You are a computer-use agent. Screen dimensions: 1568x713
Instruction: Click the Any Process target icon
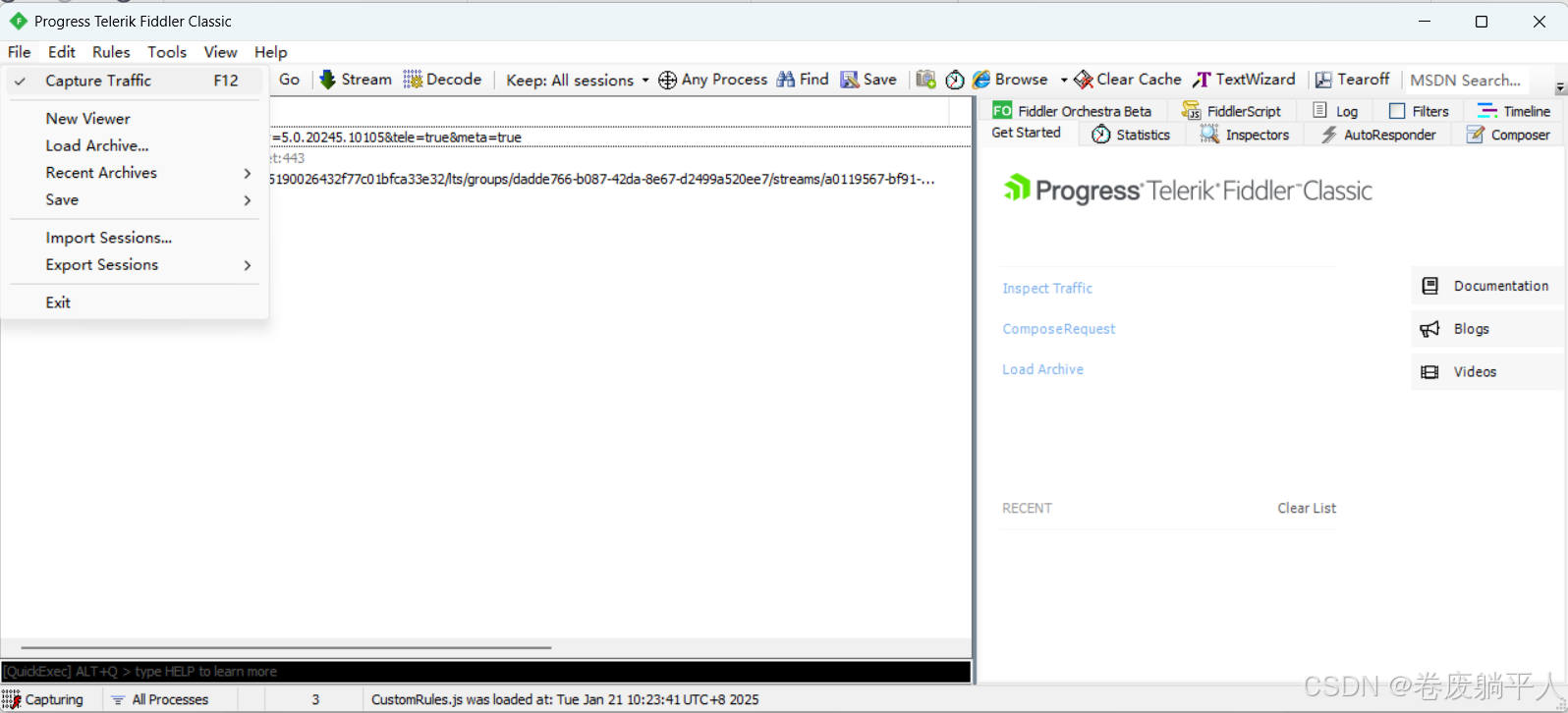pyautogui.click(x=667, y=81)
